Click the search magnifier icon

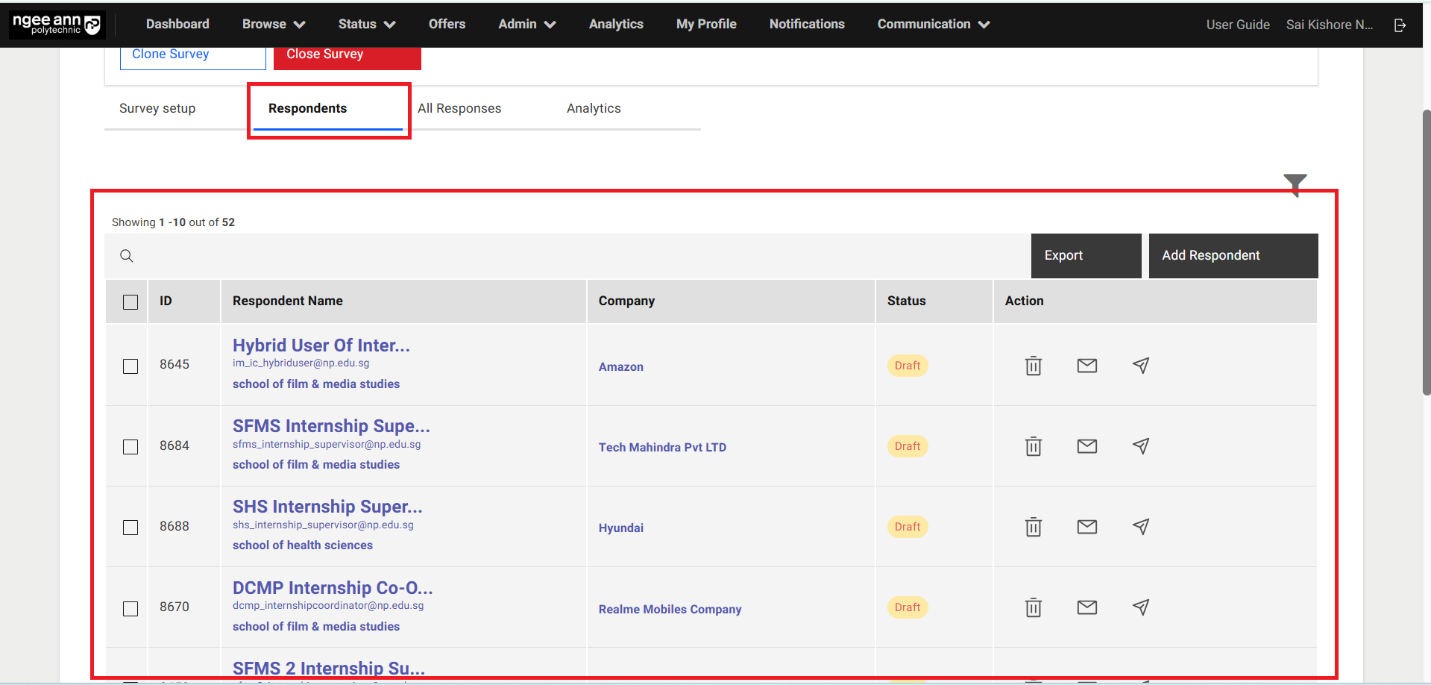pyautogui.click(x=127, y=256)
